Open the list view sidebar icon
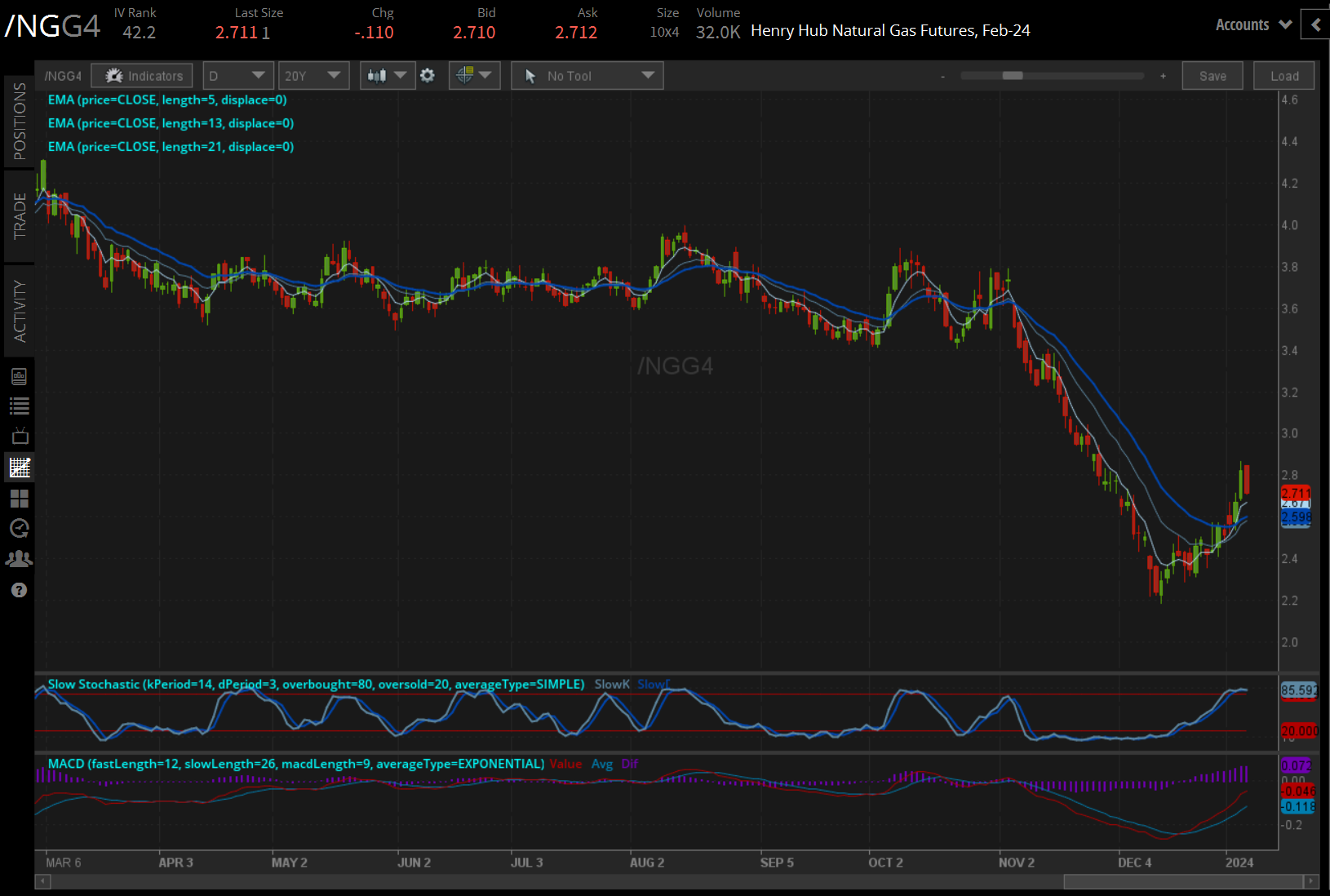 tap(20, 406)
